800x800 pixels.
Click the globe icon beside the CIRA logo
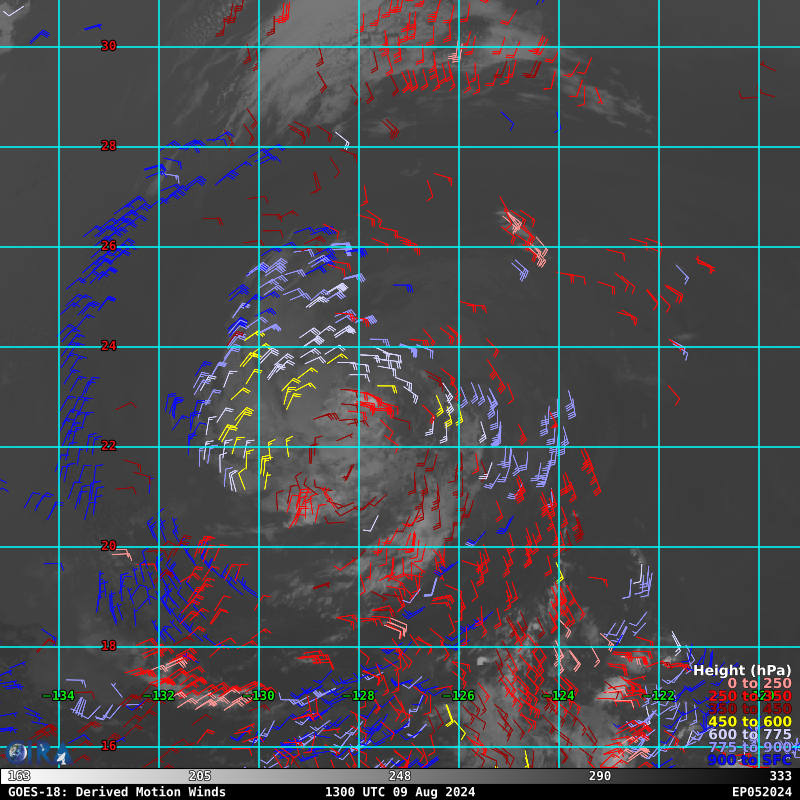click(17, 753)
